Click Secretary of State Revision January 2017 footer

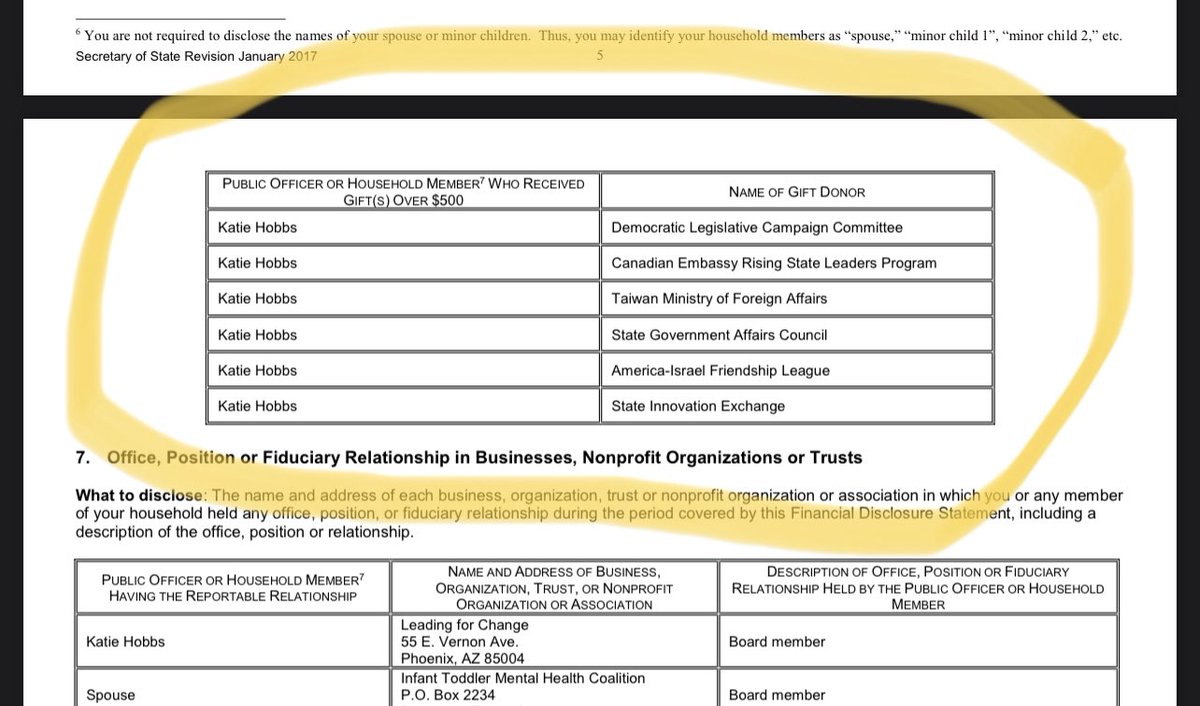tap(196, 56)
